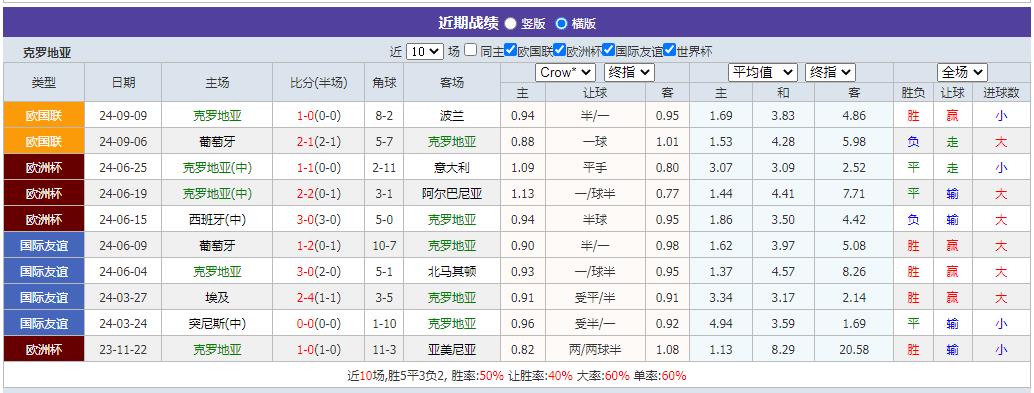The width and height of the screenshot is (1034, 393).
Task: Click away team 波兰
Action: [x=452, y=116]
